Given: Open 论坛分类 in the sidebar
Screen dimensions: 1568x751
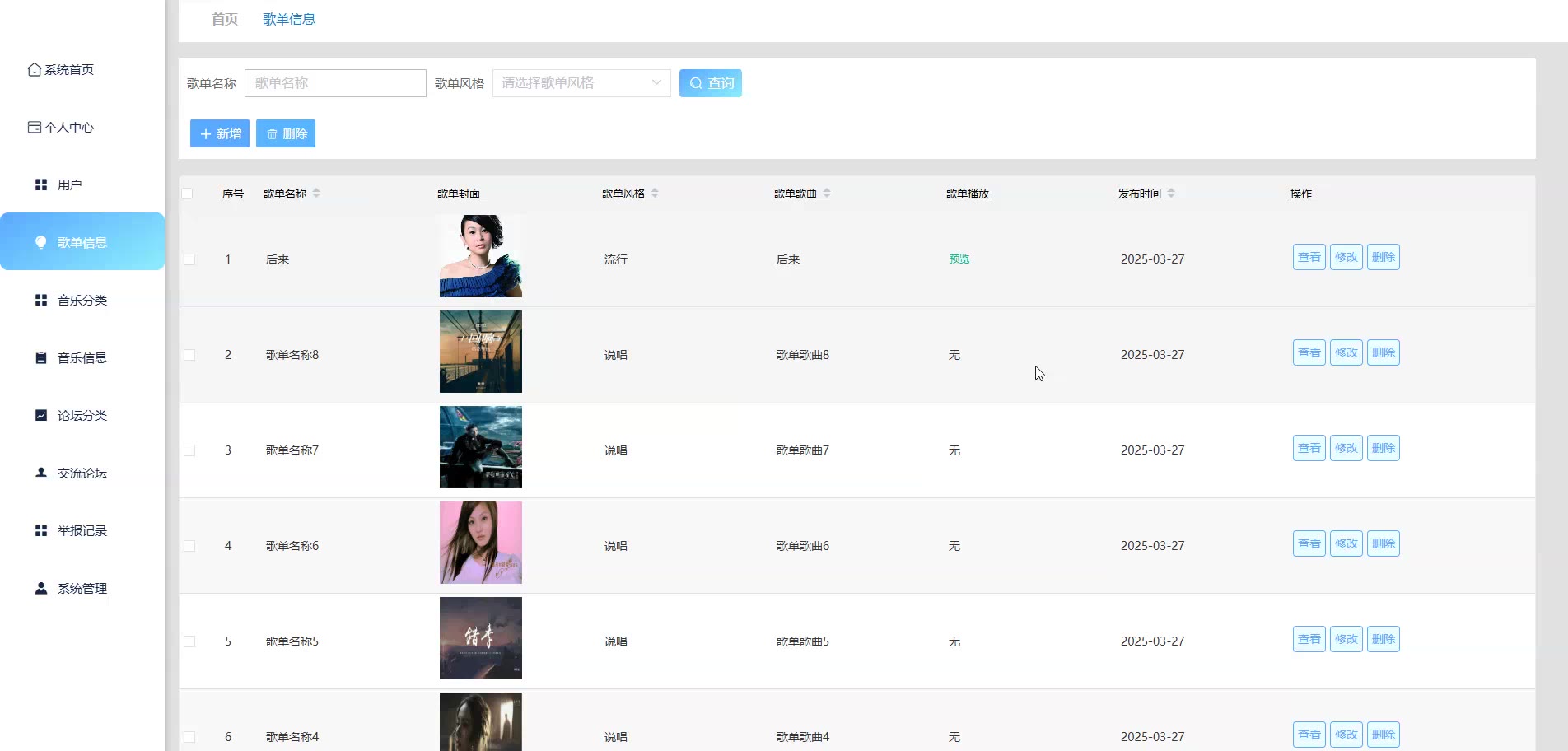Looking at the screenshot, I should click(x=82, y=416).
